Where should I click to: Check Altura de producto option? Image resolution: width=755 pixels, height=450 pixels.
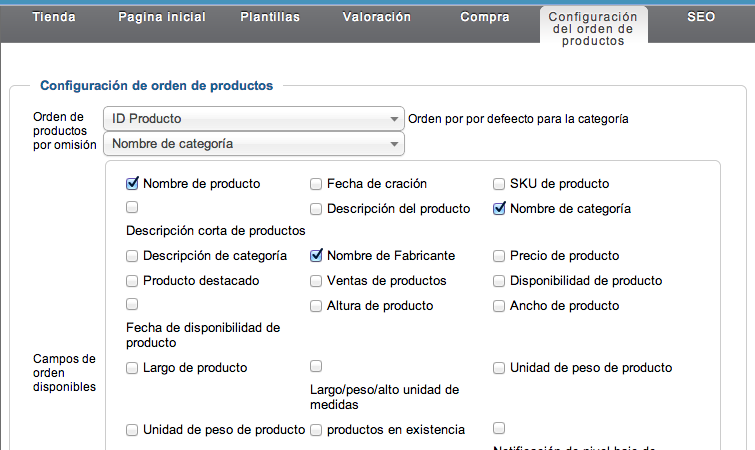[316, 306]
